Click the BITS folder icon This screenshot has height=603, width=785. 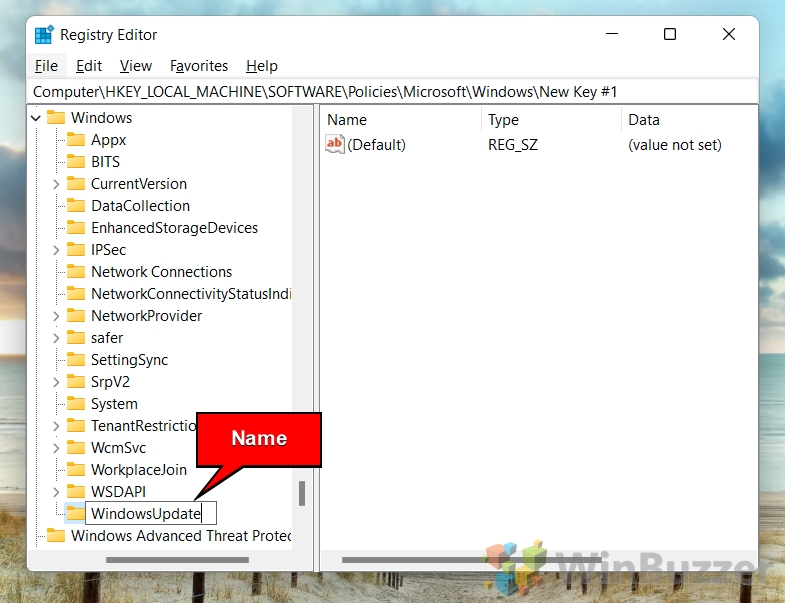pos(76,161)
